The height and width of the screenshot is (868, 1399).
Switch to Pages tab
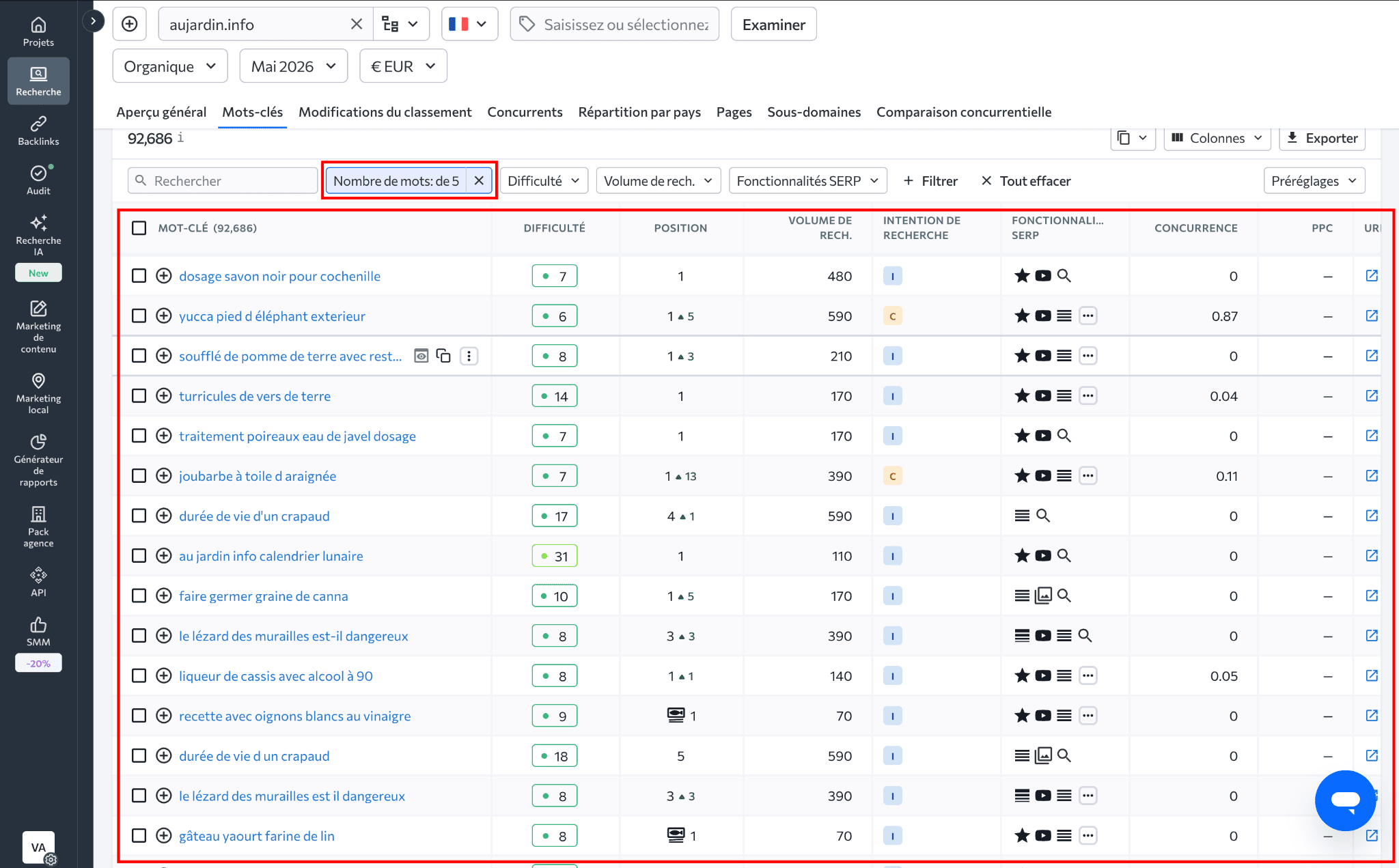pos(734,112)
